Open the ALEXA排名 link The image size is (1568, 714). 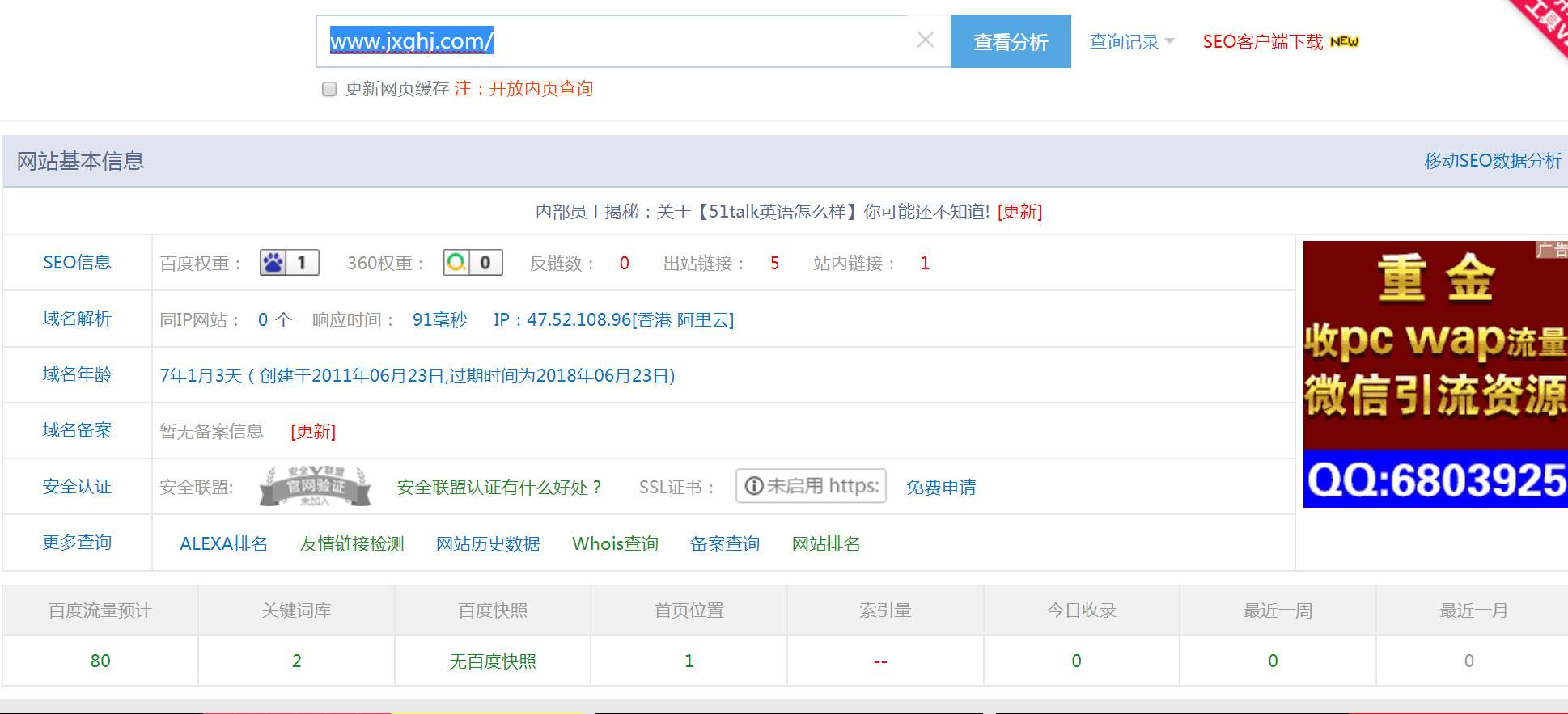click(223, 543)
